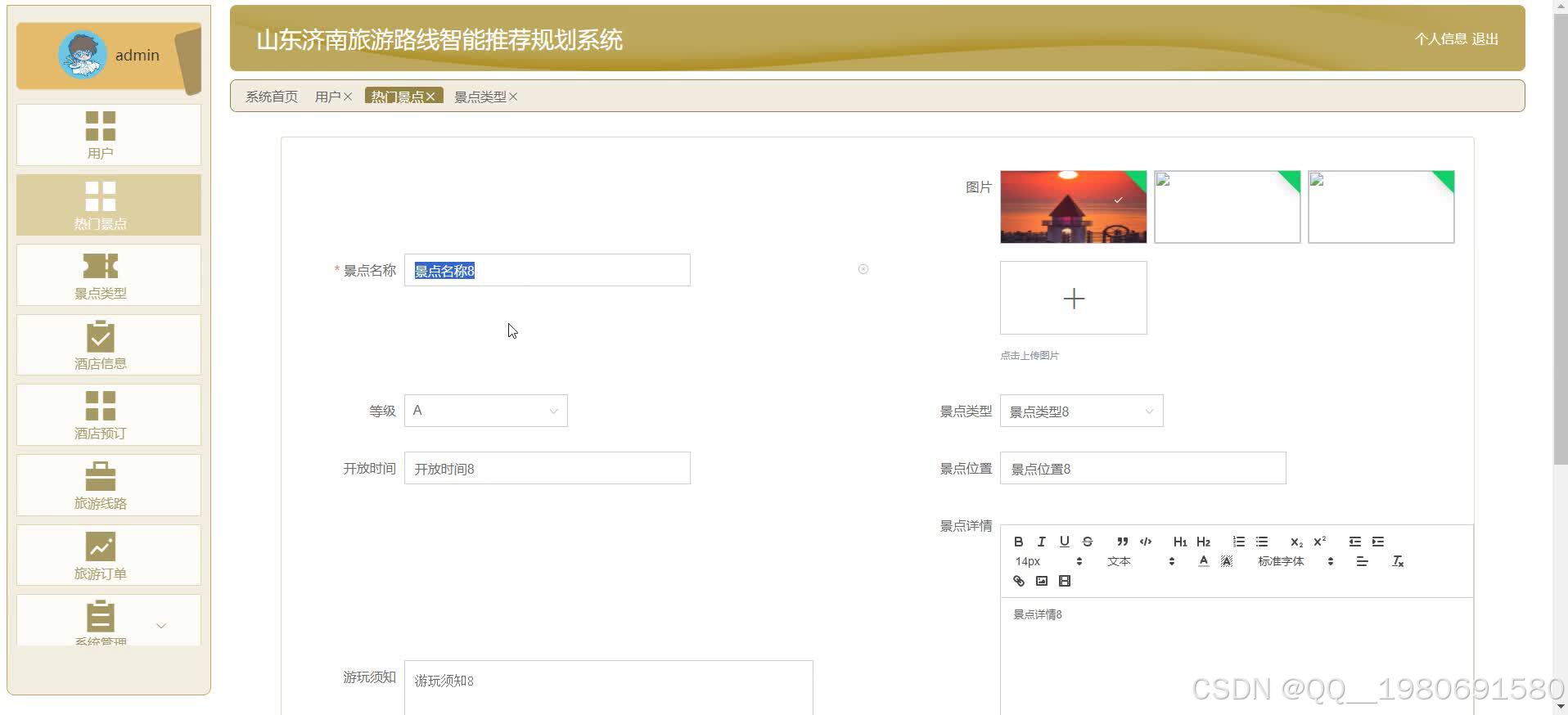Toggle underline formatting in editor
Screen dimensions: 1568x715
1064,542
